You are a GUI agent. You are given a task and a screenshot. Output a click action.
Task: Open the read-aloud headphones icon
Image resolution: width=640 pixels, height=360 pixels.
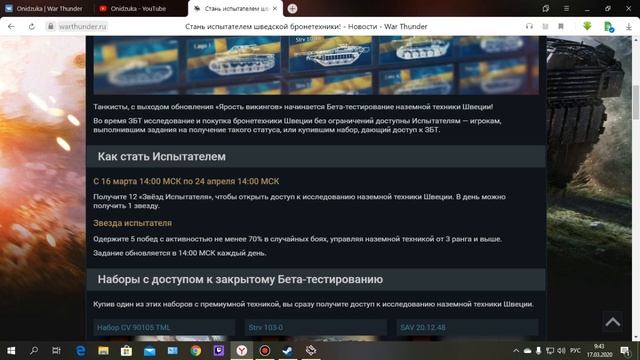tap(529, 27)
